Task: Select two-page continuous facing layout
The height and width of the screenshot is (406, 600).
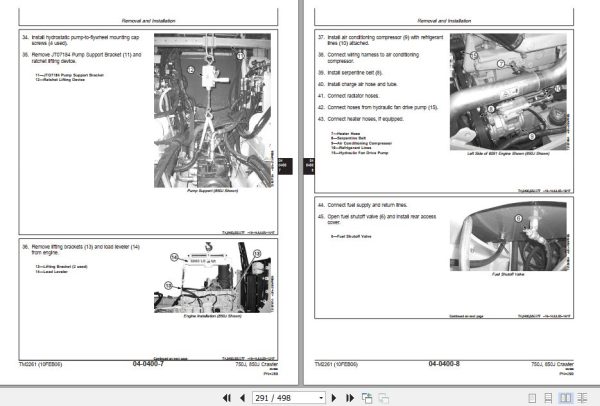Action: (582, 398)
